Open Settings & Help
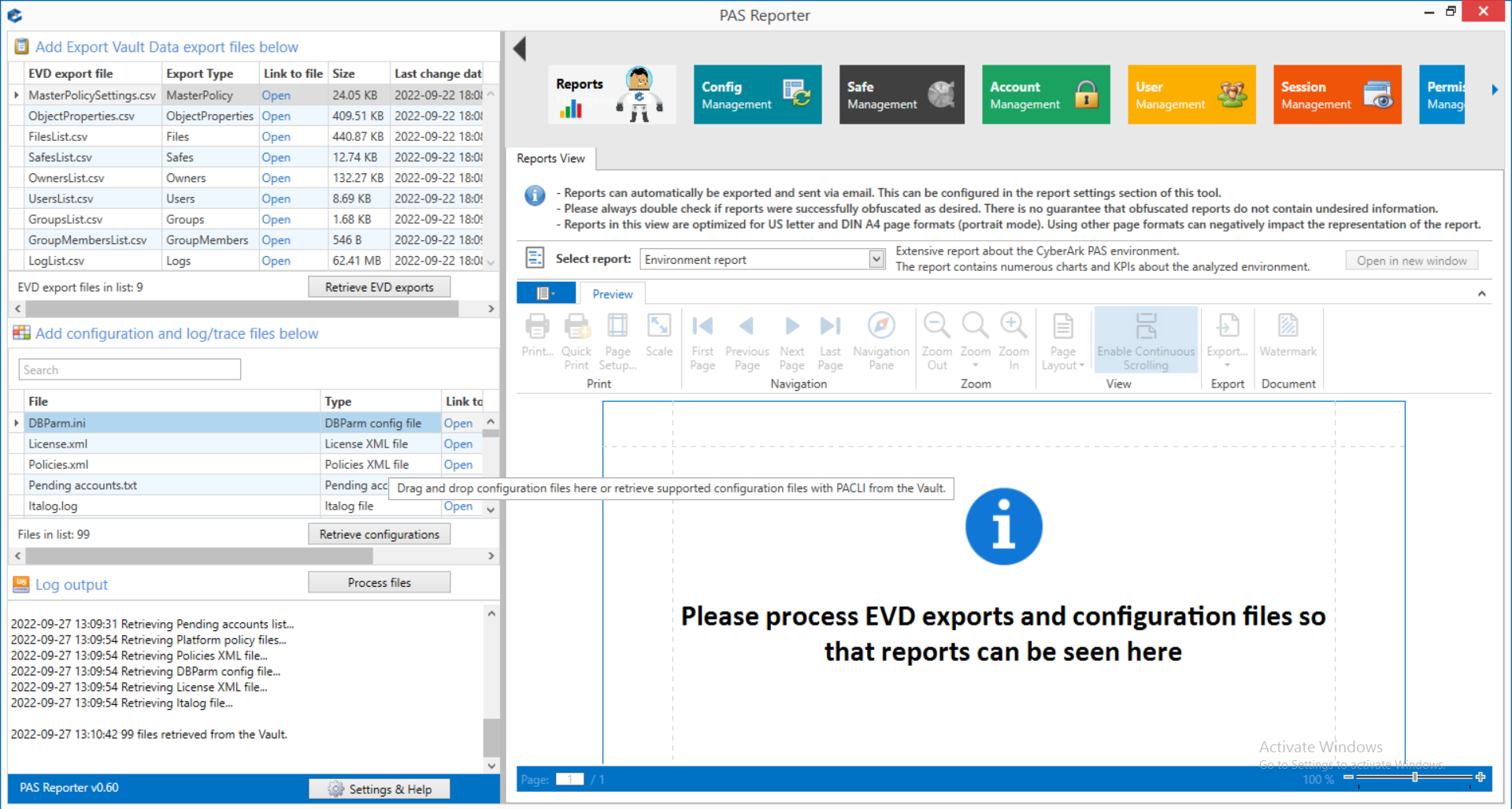 click(x=379, y=789)
